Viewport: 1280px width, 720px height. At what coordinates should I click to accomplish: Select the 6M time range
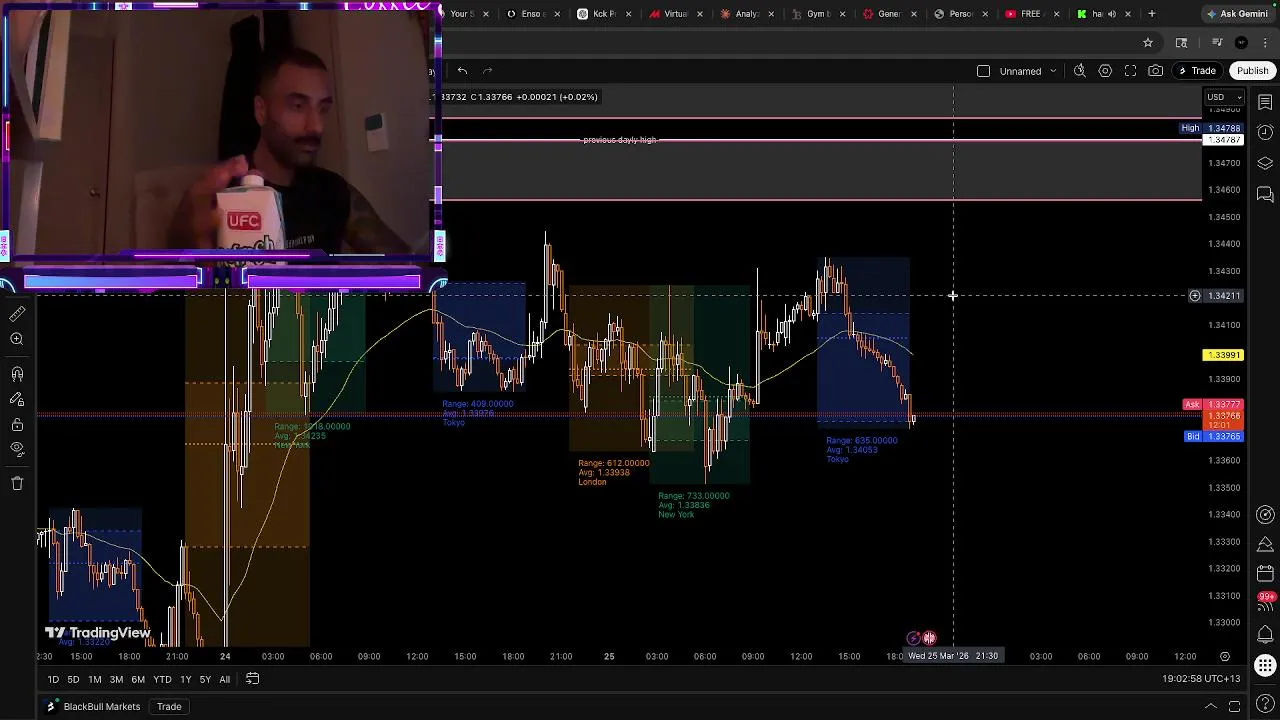[x=138, y=680]
